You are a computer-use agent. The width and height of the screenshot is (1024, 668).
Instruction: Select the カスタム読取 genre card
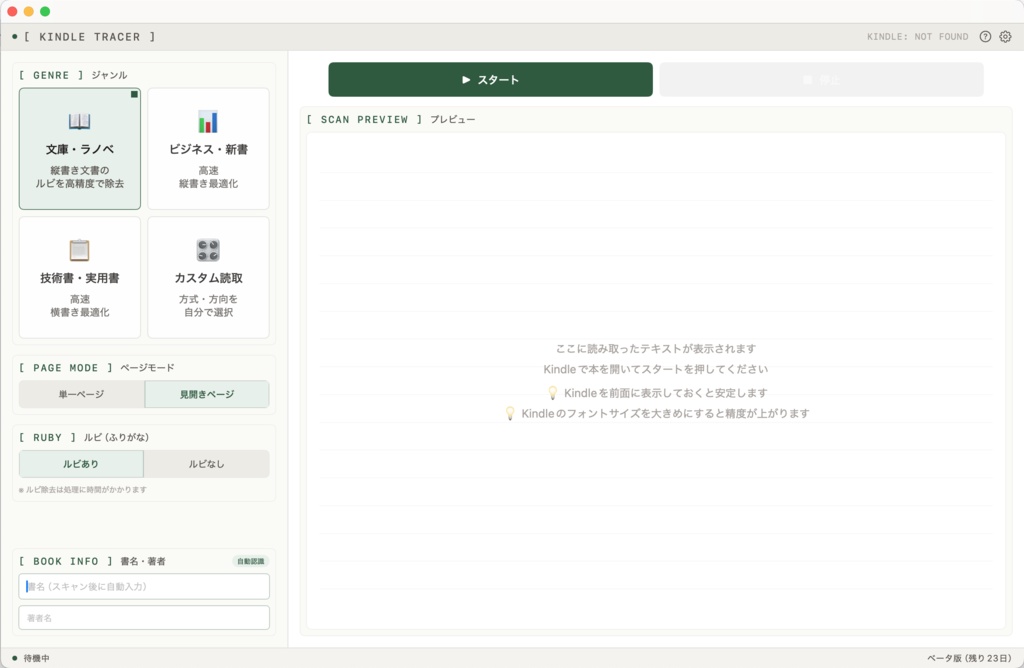[x=208, y=278]
